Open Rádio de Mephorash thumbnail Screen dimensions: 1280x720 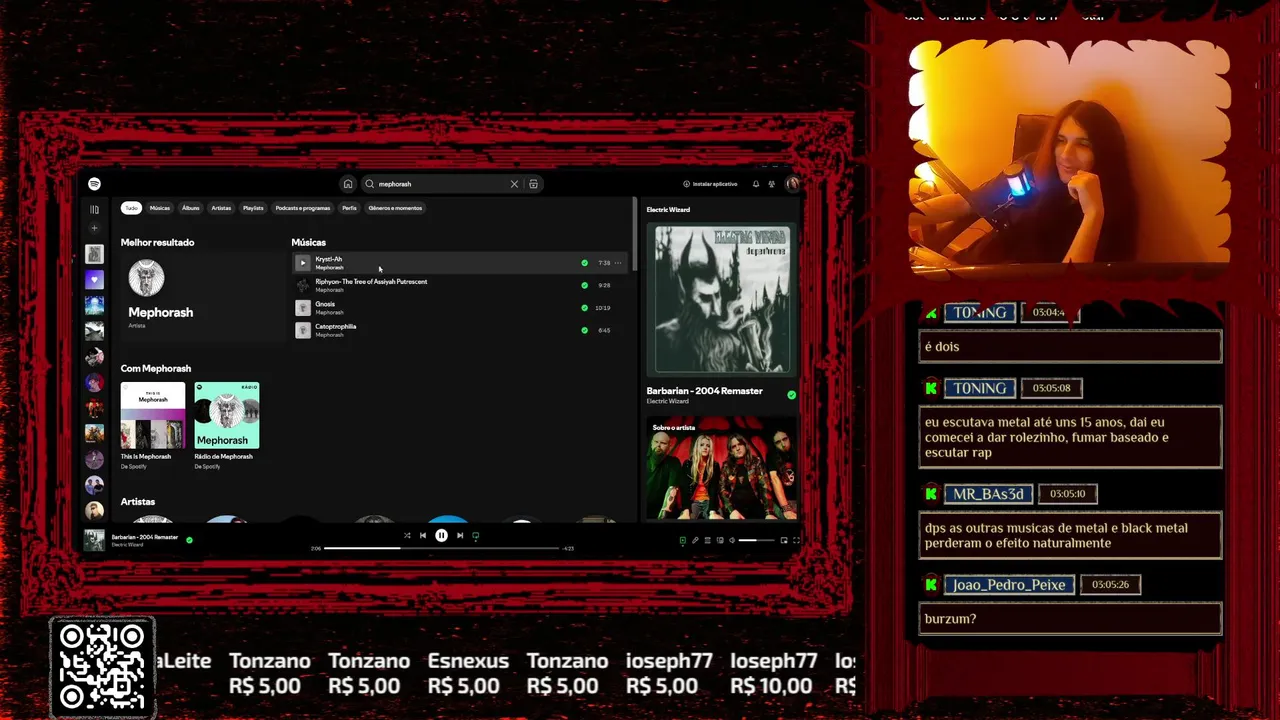227,415
